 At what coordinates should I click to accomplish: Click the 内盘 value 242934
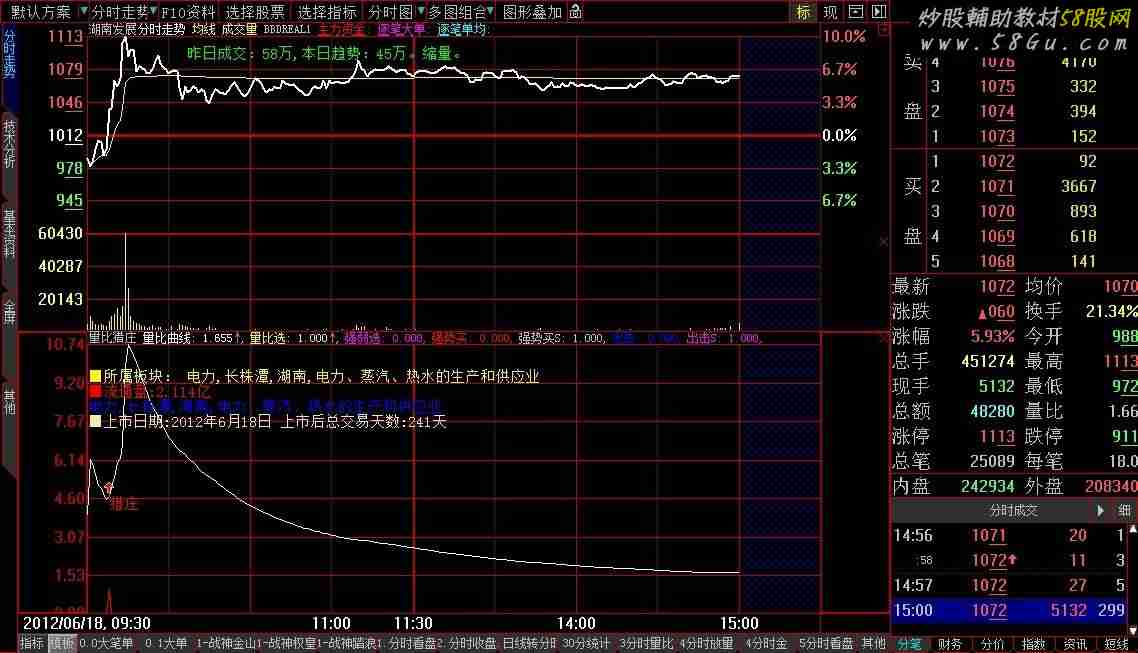point(987,486)
